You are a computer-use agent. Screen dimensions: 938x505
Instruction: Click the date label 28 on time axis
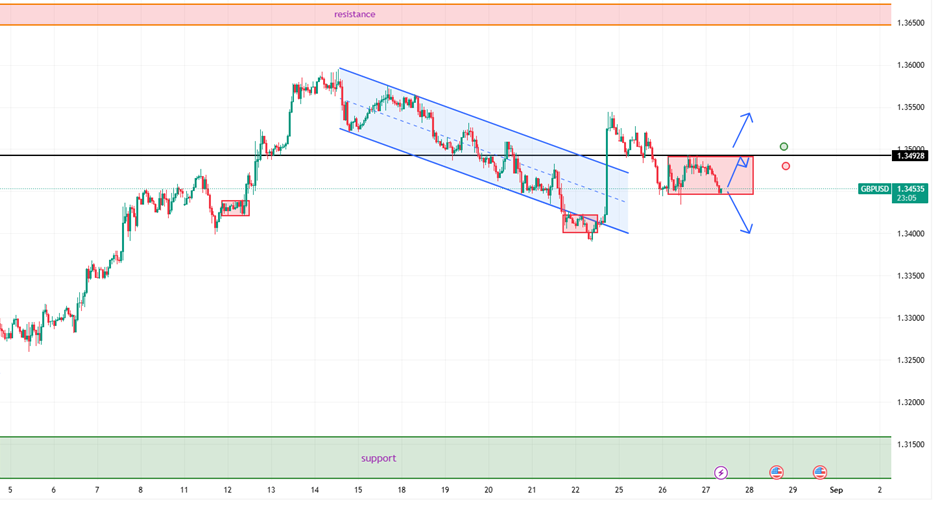click(x=749, y=490)
